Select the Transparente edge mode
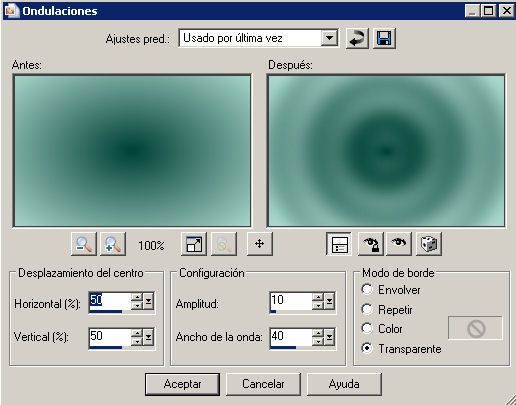Viewport: 516px width, 405px height. [367, 348]
